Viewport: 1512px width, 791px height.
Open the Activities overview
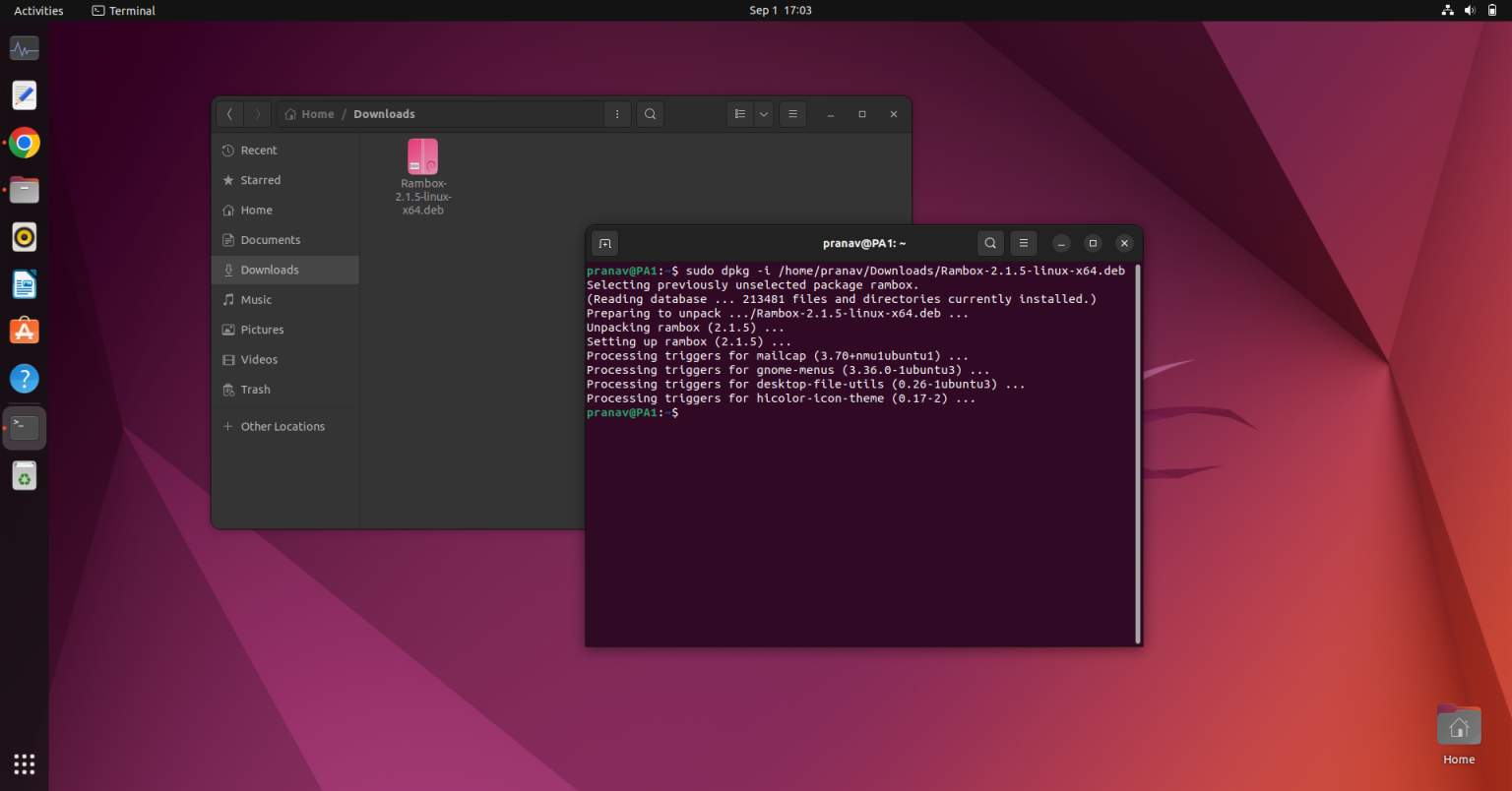(x=37, y=10)
